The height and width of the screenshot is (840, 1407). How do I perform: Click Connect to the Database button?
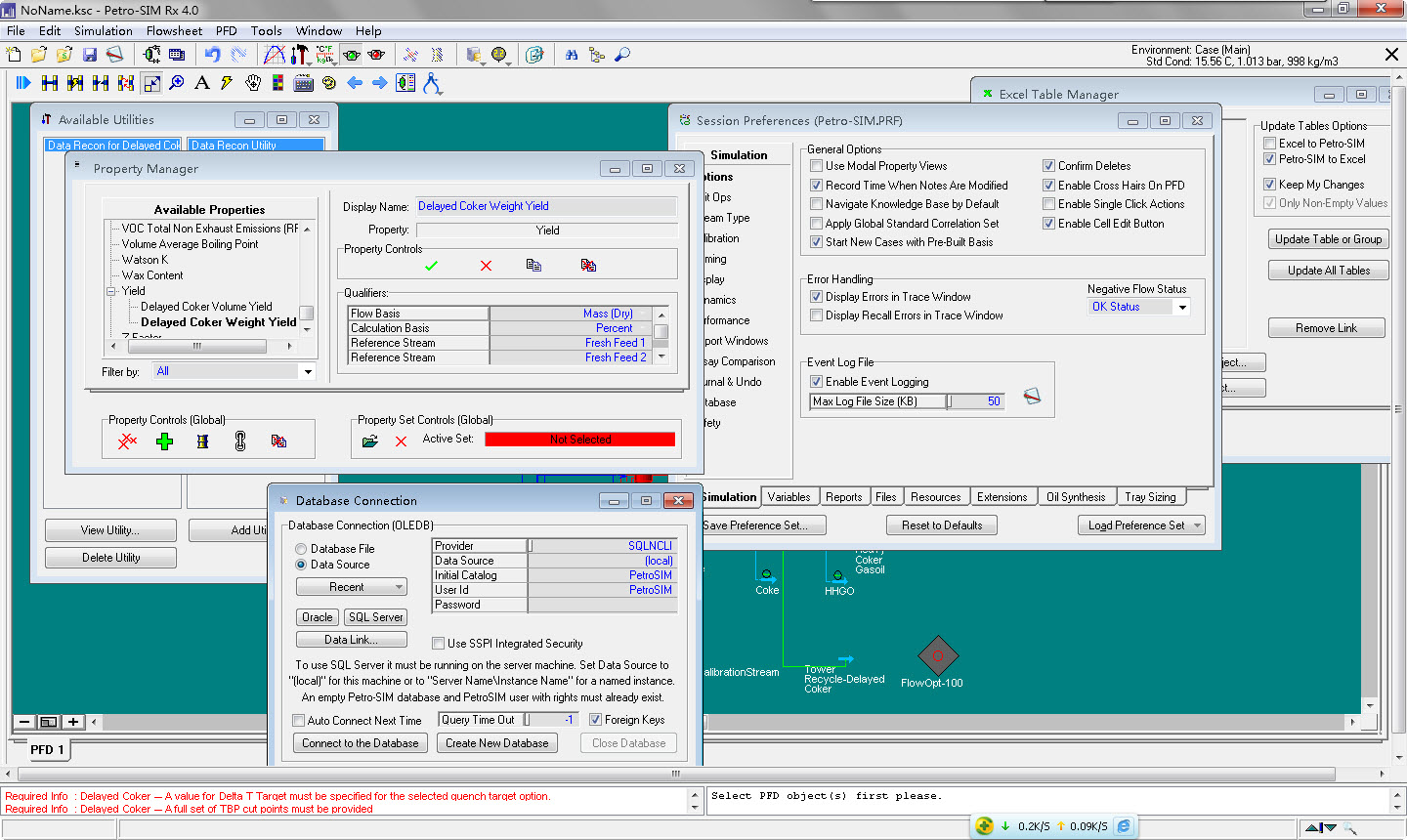pos(360,743)
